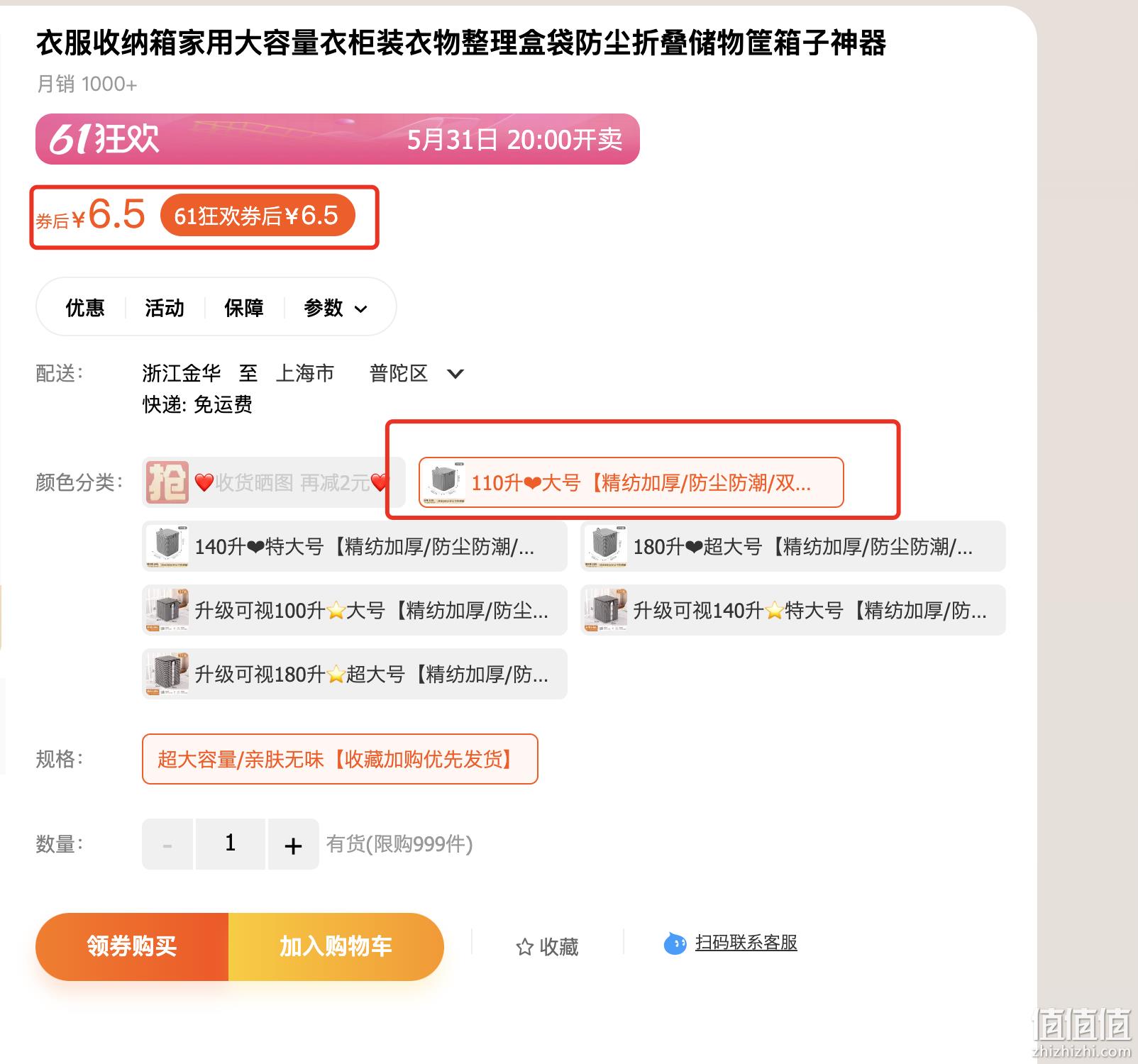Expand the 参数 chevron dropdown

360,309
